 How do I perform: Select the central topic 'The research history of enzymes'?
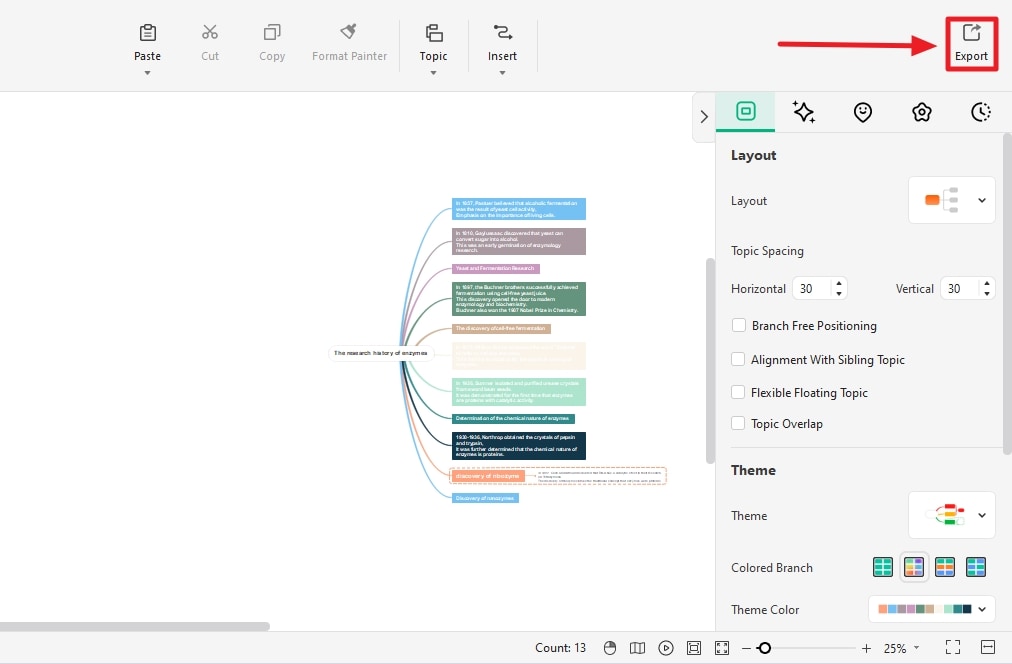(381, 353)
